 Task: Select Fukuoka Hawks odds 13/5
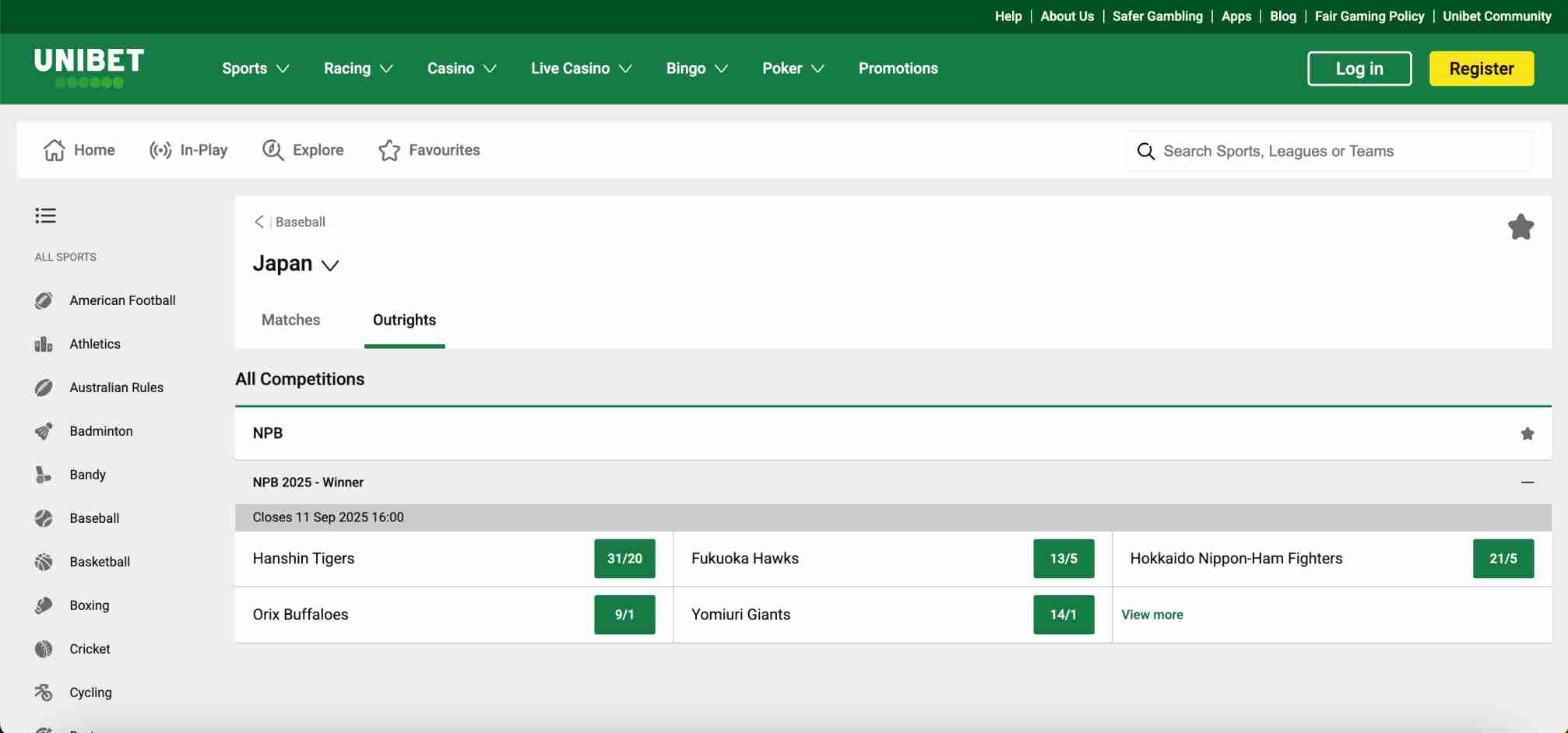(1063, 559)
